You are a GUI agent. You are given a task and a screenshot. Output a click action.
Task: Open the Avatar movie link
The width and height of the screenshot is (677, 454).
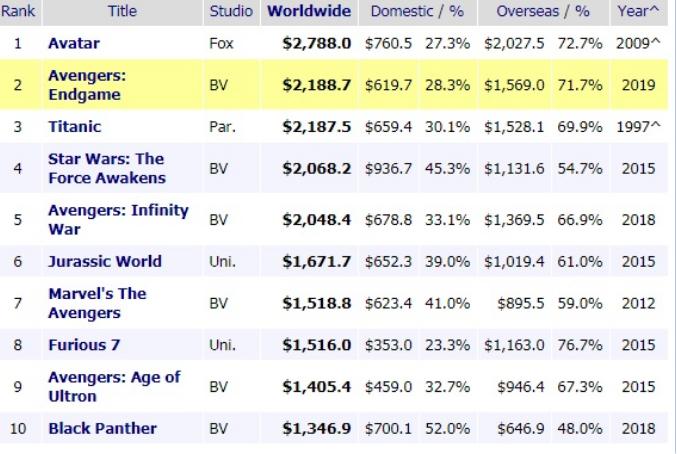pyautogui.click(x=71, y=43)
